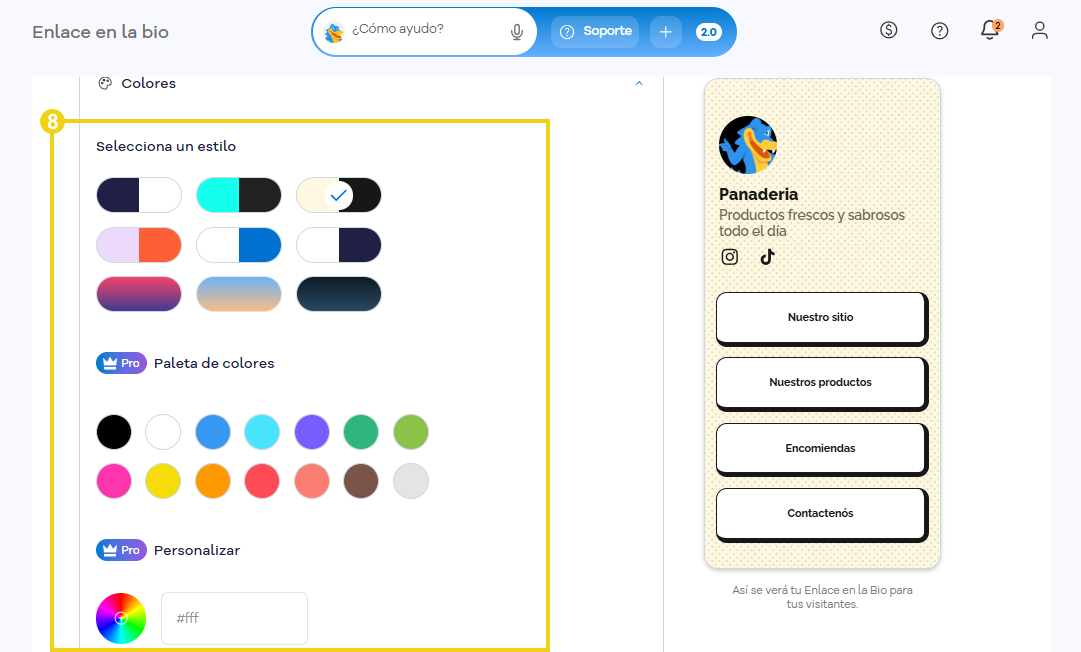This screenshot has width=1081, height=652.
Task: Click the Instagram icon in the preview
Action: coord(730,257)
